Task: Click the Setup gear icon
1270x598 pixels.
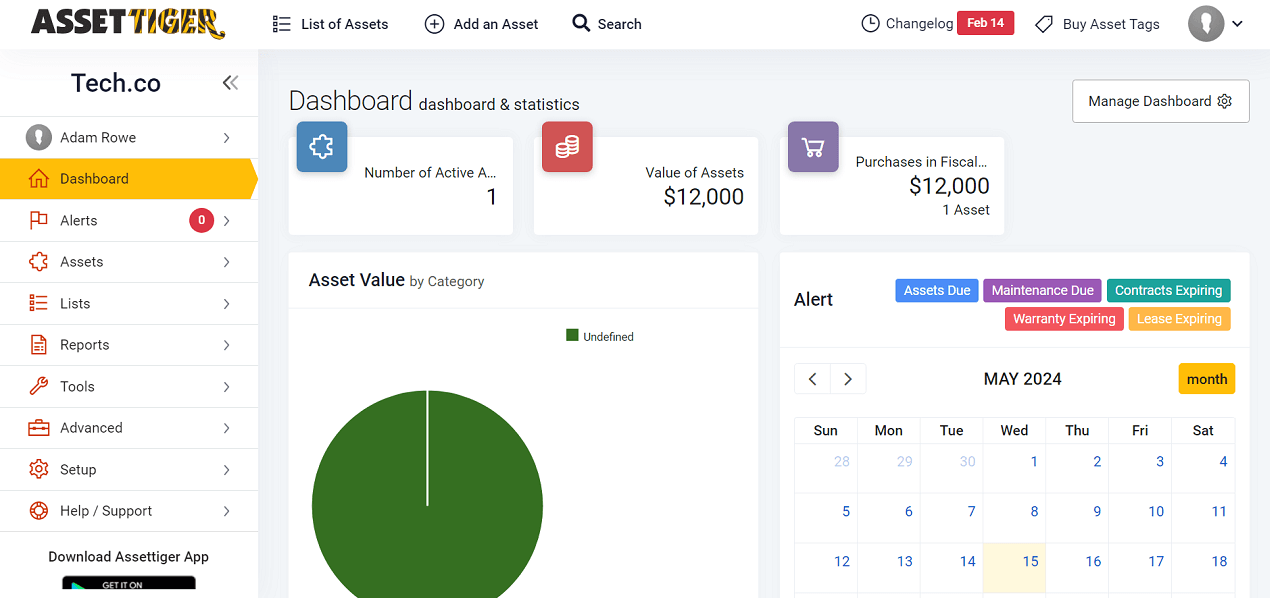Action: pyautogui.click(x=39, y=469)
